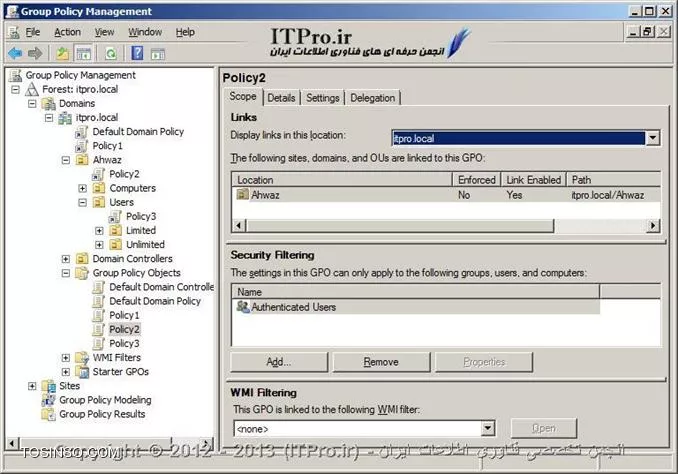The image size is (678, 474).
Task: Click the Policy3 link icon under Users
Action: point(115,216)
